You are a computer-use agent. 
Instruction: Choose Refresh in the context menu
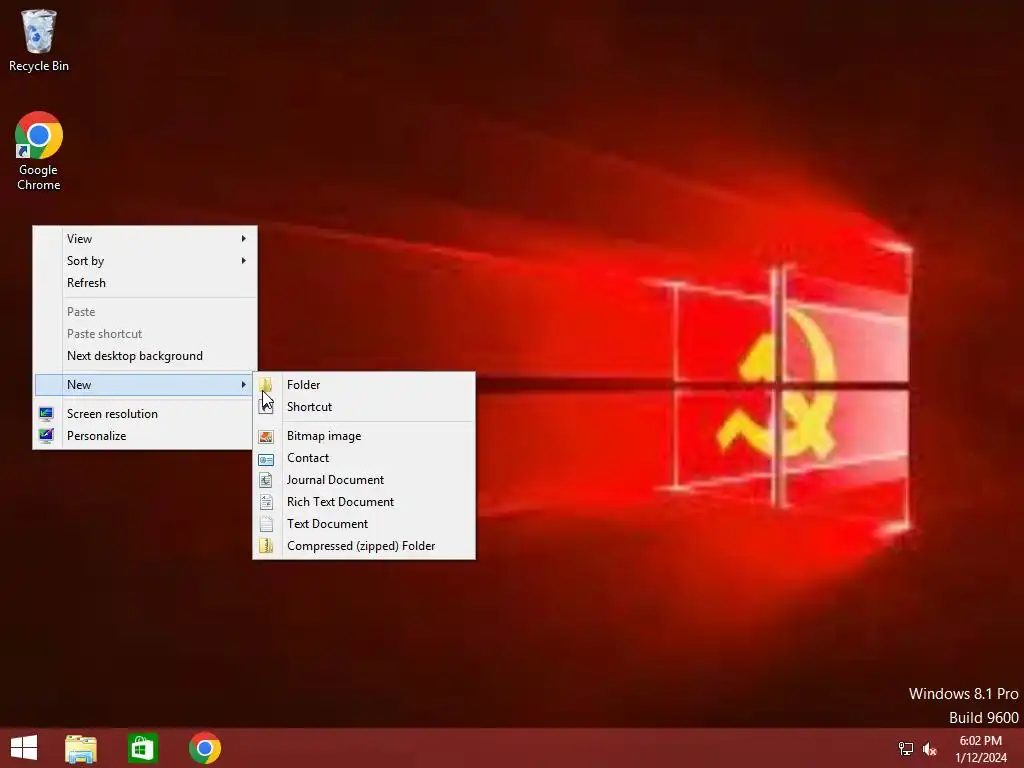145,283
